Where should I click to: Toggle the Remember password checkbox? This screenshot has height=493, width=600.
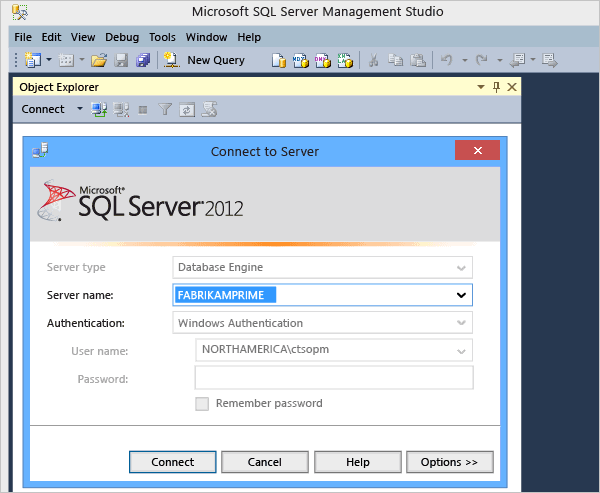click(202, 403)
